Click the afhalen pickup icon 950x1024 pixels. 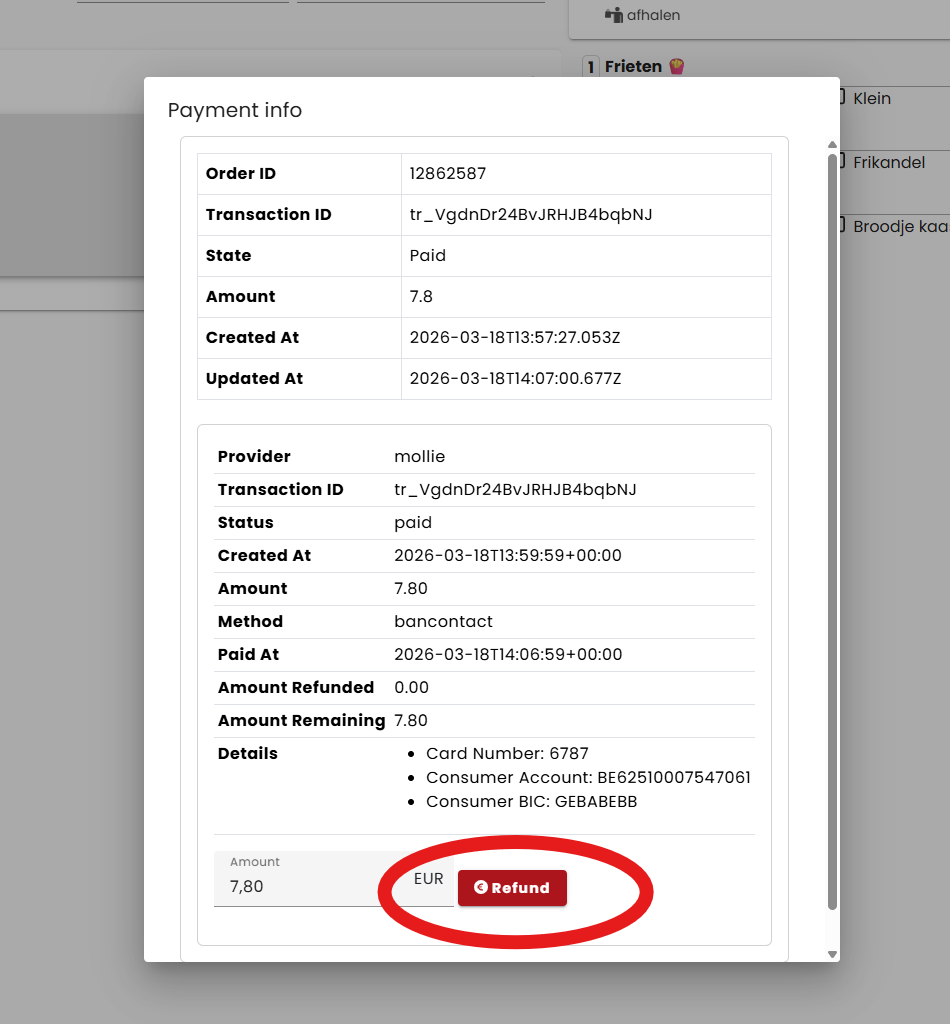click(x=614, y=15)
